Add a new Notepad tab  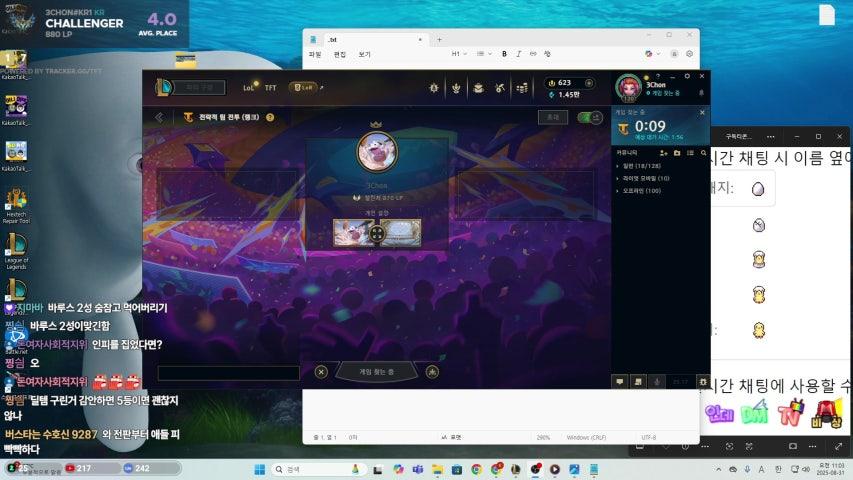(439, 39)
